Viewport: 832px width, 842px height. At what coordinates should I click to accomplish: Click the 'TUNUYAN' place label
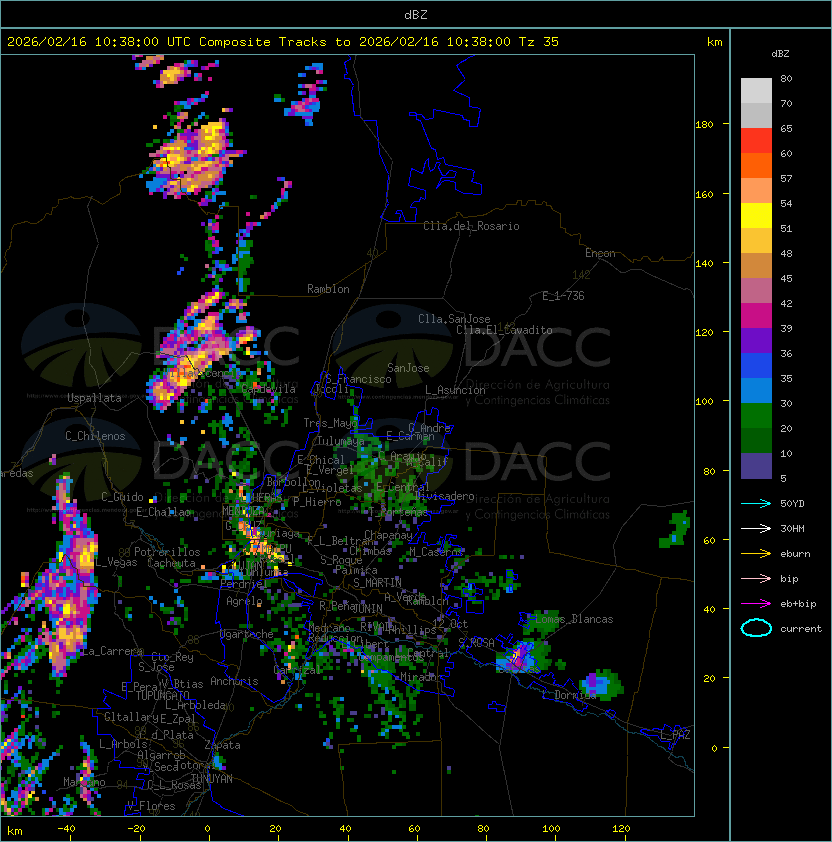point(212,779)
